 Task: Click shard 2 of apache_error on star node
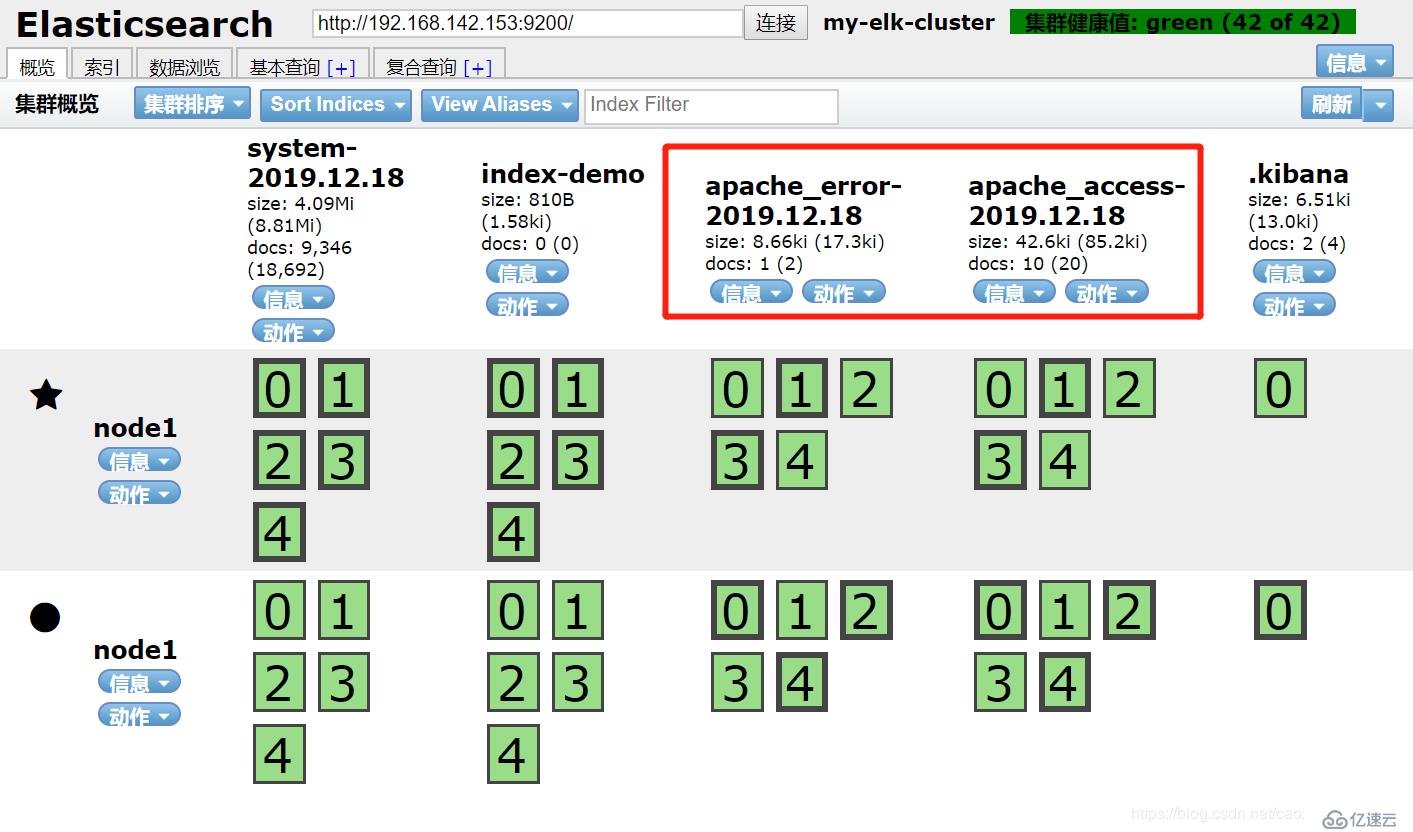point(866,388)
